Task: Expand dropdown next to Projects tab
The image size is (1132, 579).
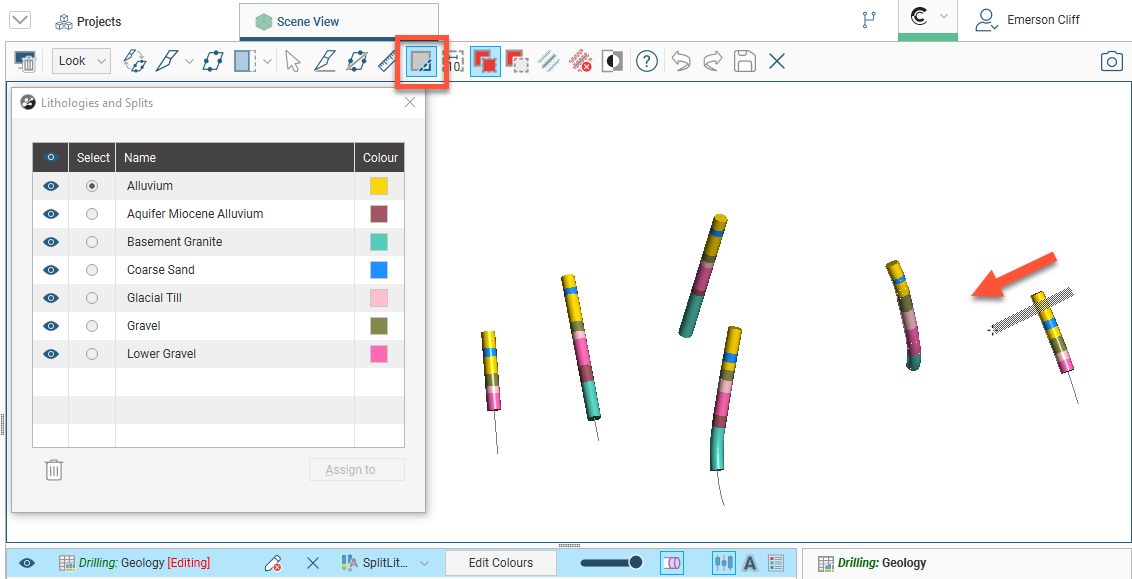Action: click(19, 21)
